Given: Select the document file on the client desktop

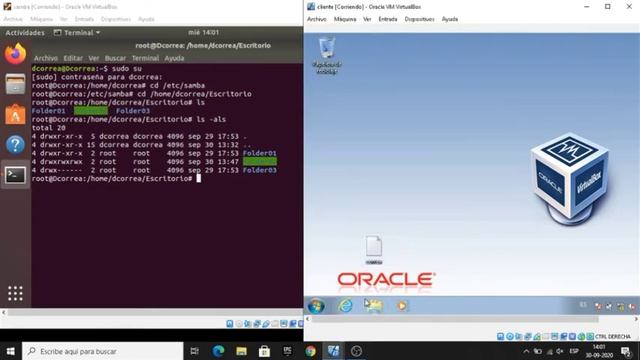Looking at the screenshot, I should (x=374, y=250).
